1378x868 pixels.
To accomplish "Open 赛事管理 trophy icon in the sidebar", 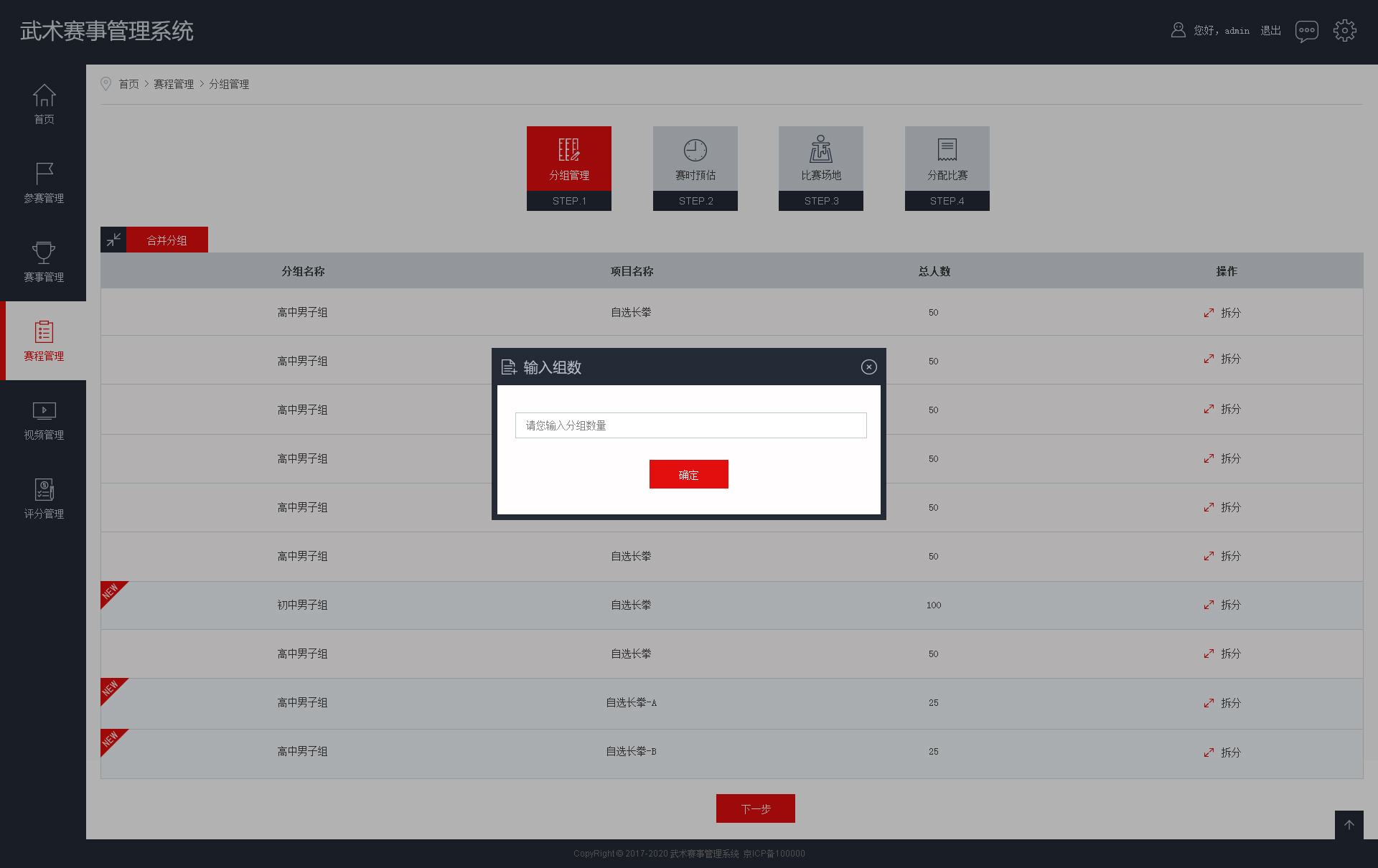I will point(44,253).
